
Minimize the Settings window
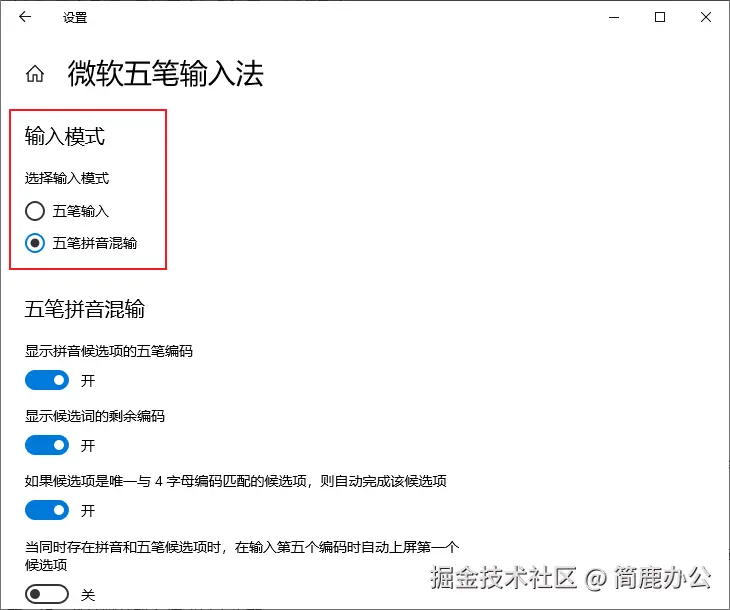click(614, 18)
